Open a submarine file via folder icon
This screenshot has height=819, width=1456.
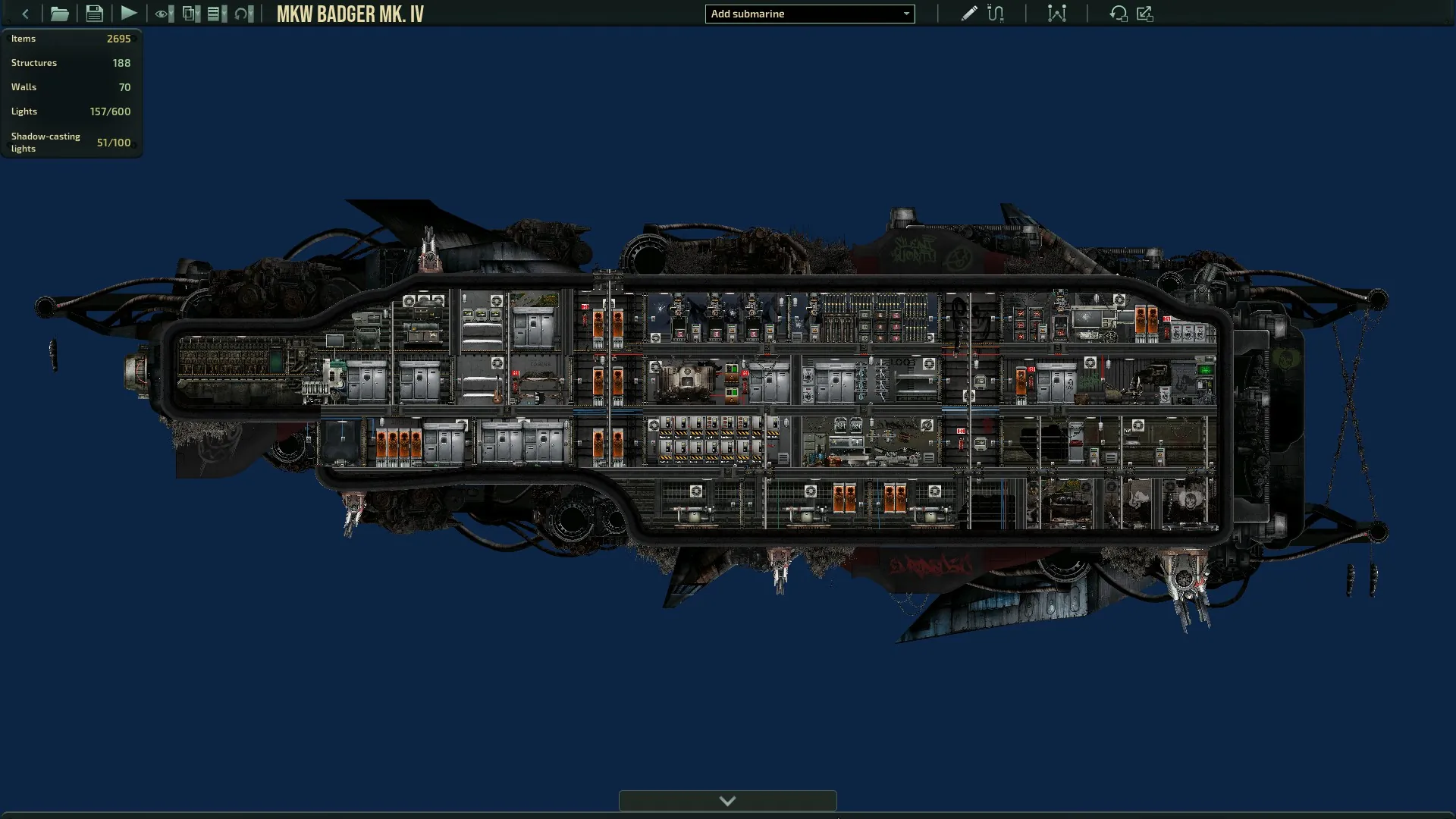pos(59,14)
